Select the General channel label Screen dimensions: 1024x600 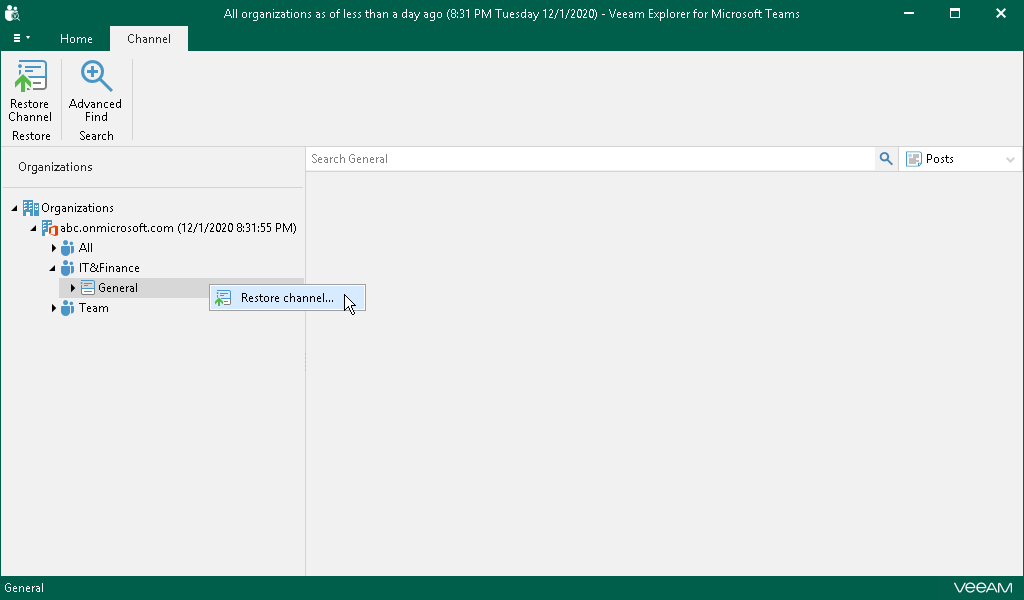tap(118, 288)
